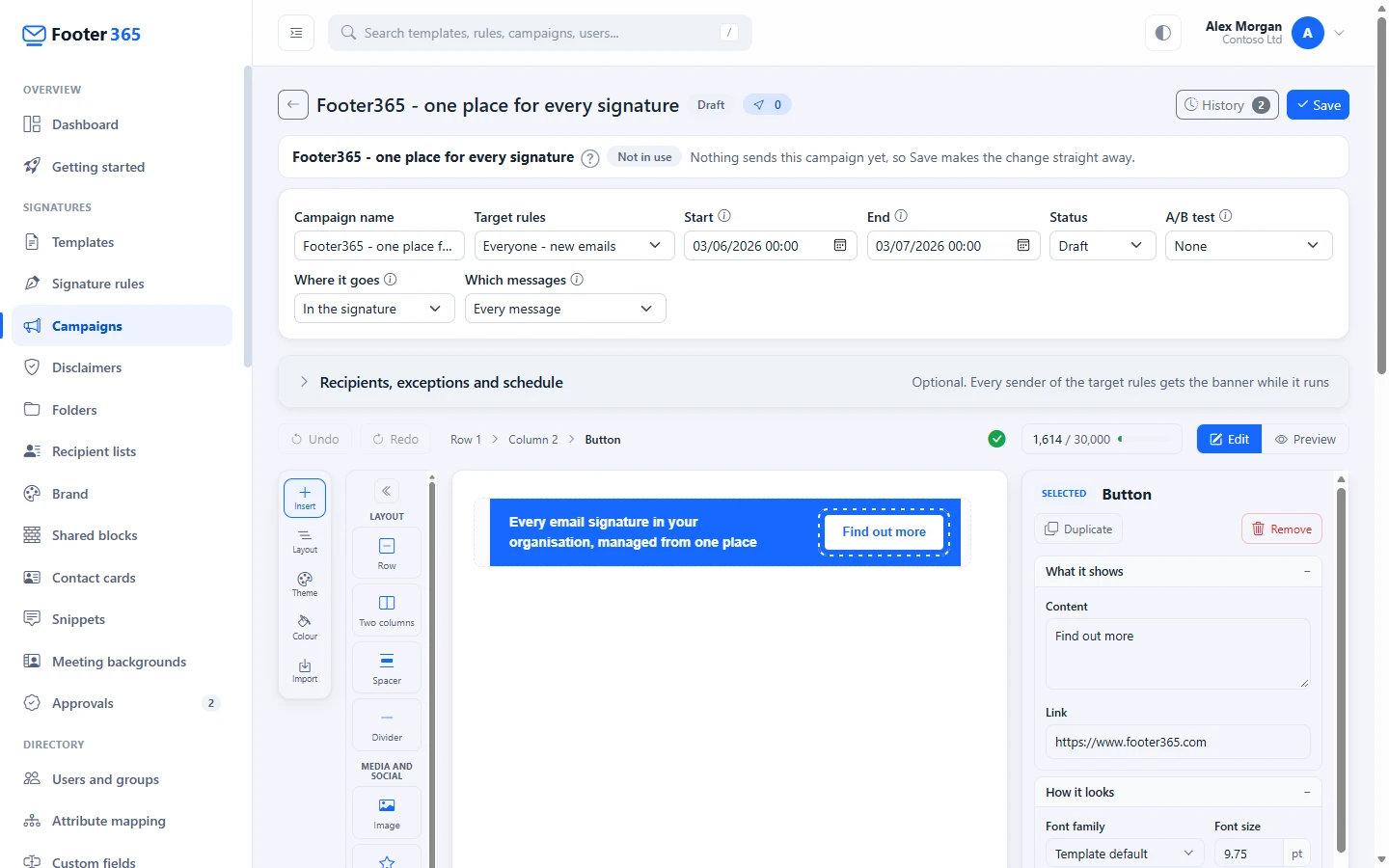
Task: Insert a Row block
Action: [387, 553]
